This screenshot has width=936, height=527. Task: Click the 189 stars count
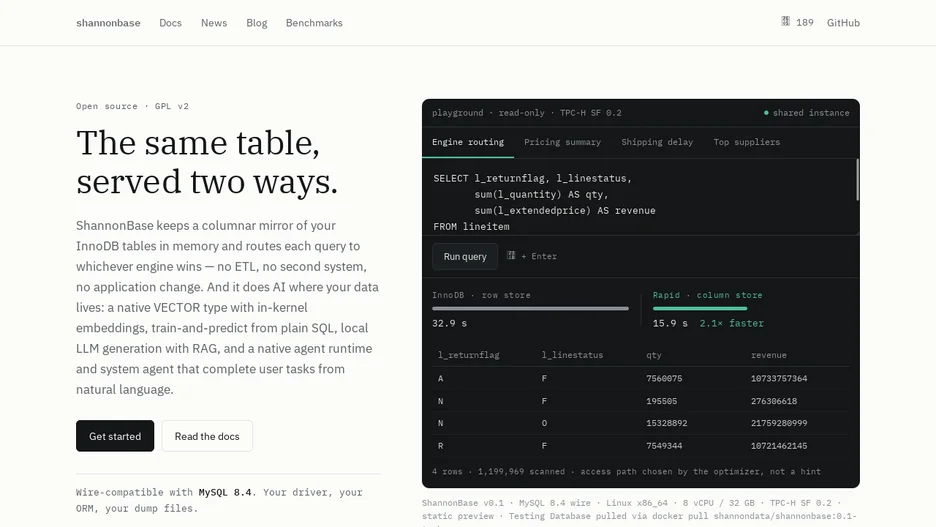tap(805, 23)
